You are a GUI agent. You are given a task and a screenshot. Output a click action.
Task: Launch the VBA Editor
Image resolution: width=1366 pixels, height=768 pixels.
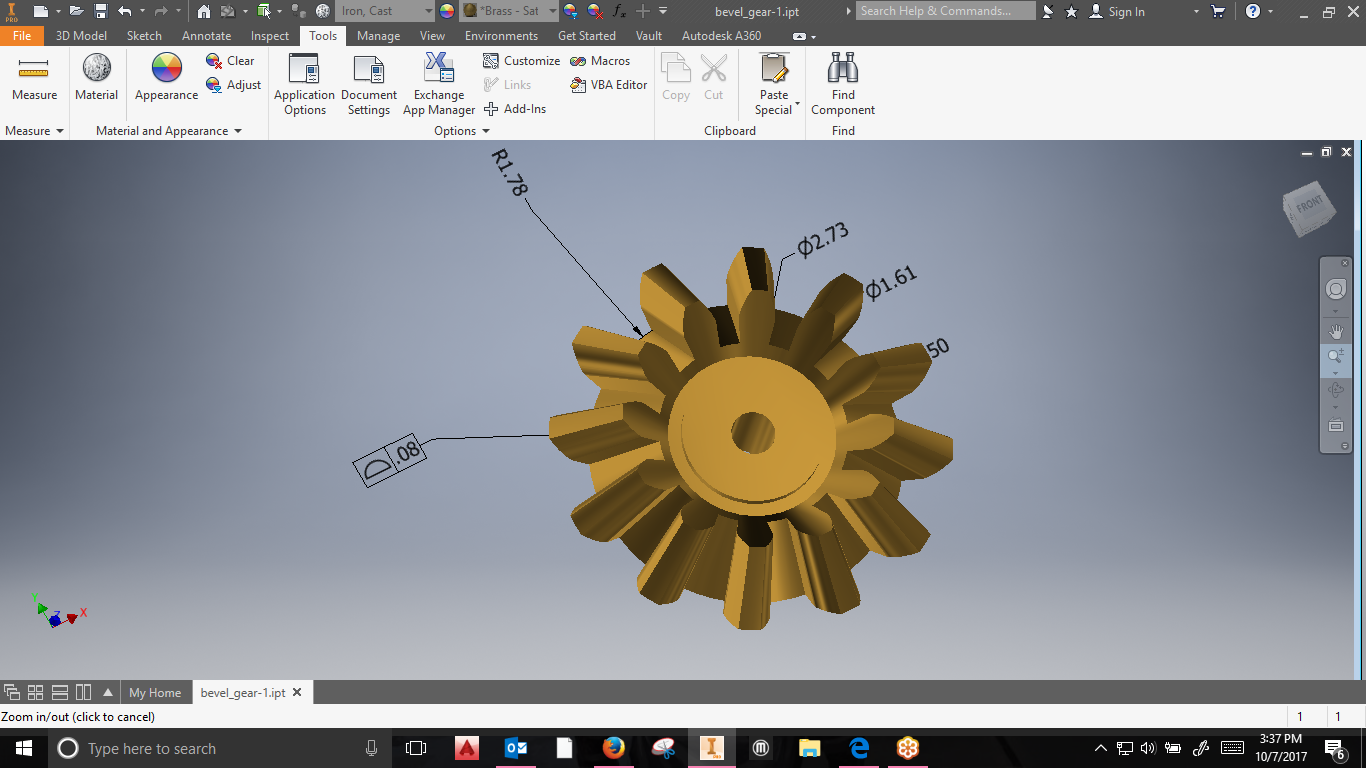(609, 85)
